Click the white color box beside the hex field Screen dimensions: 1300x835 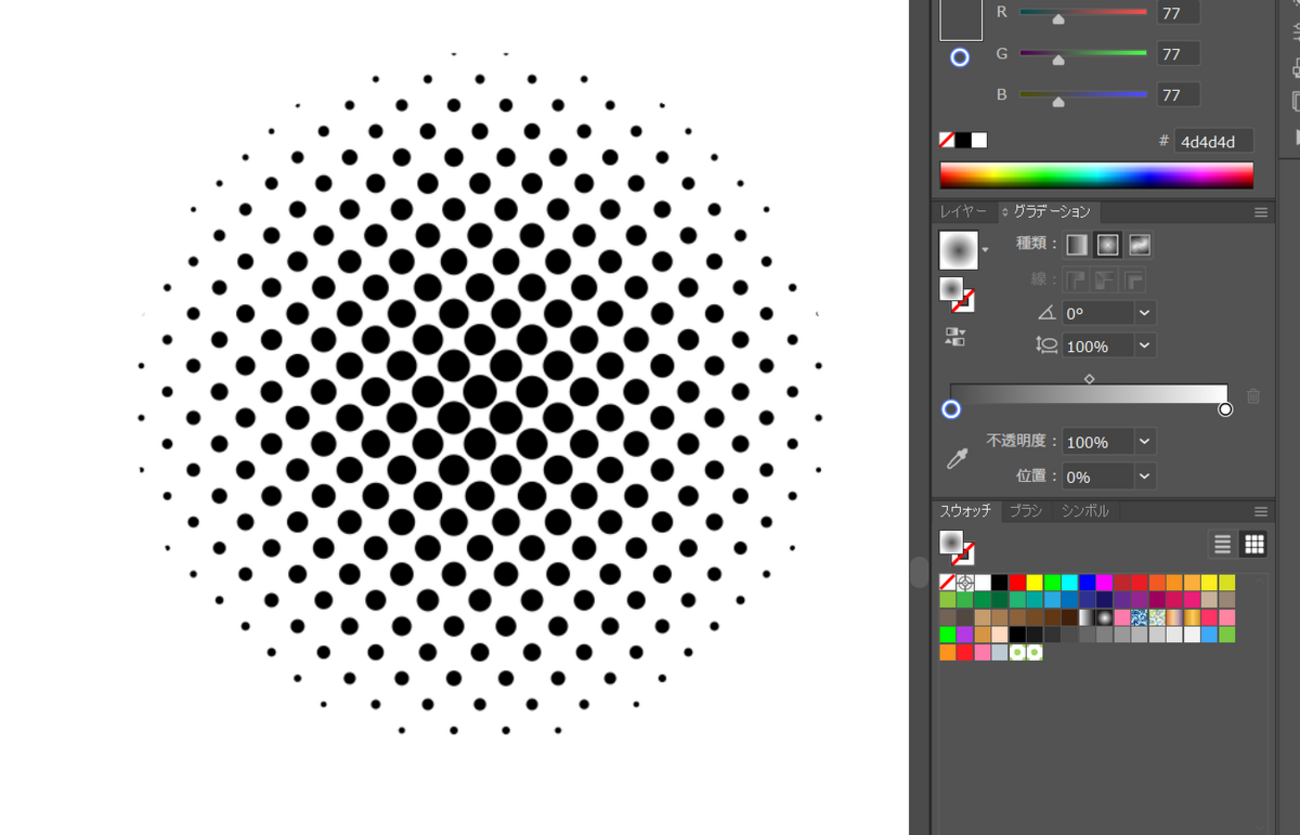(x=980, y=141)
